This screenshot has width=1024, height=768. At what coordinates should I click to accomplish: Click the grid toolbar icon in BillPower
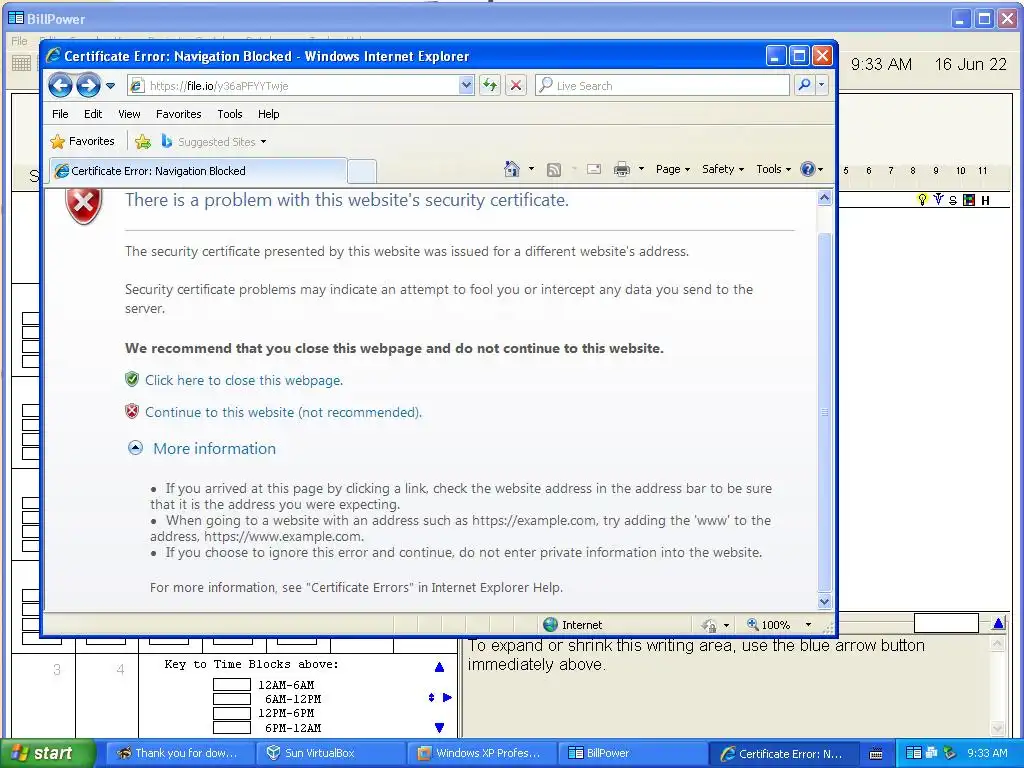click(22, 63)
